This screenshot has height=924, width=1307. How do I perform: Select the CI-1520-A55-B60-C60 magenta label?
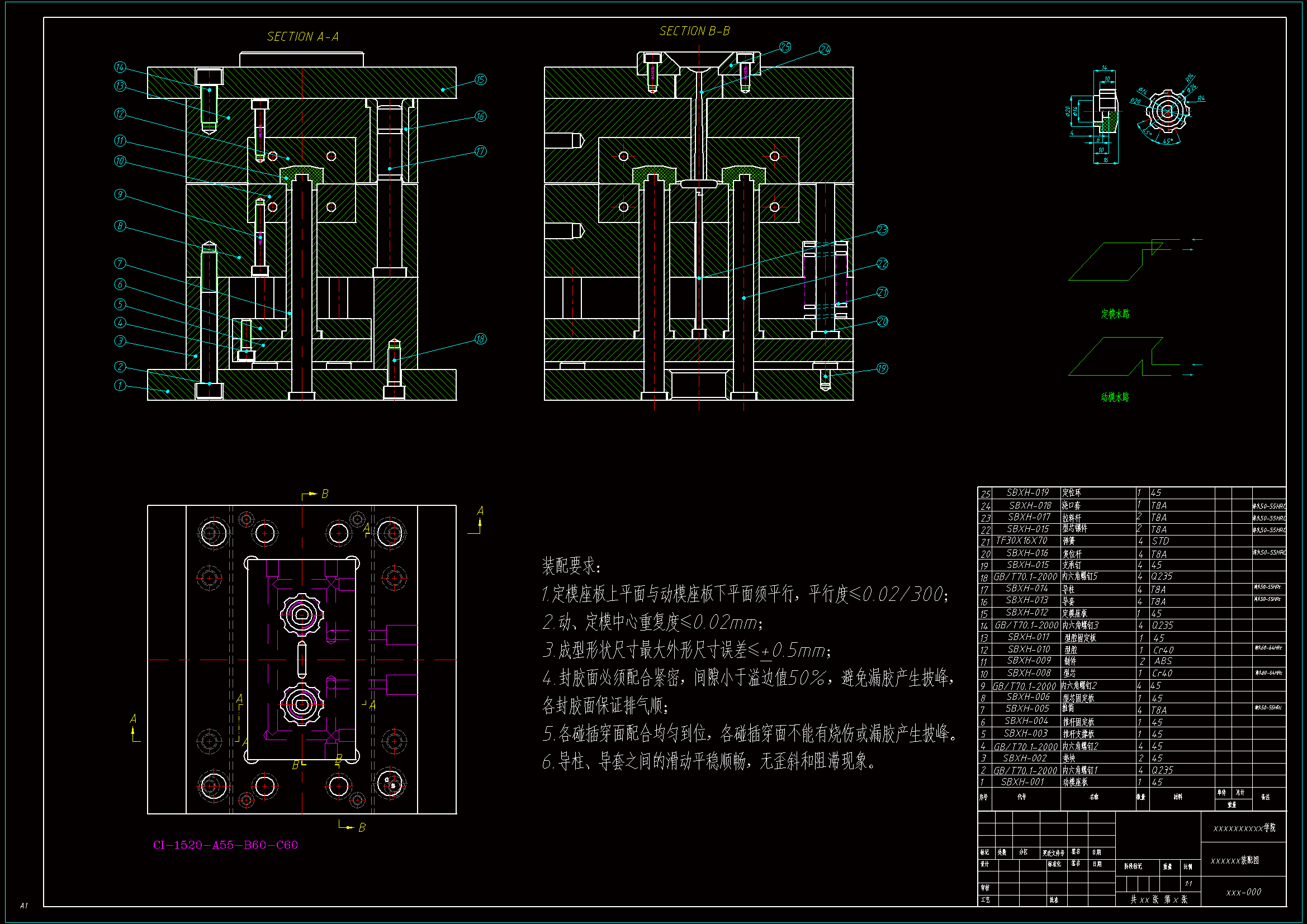(225, 845)
